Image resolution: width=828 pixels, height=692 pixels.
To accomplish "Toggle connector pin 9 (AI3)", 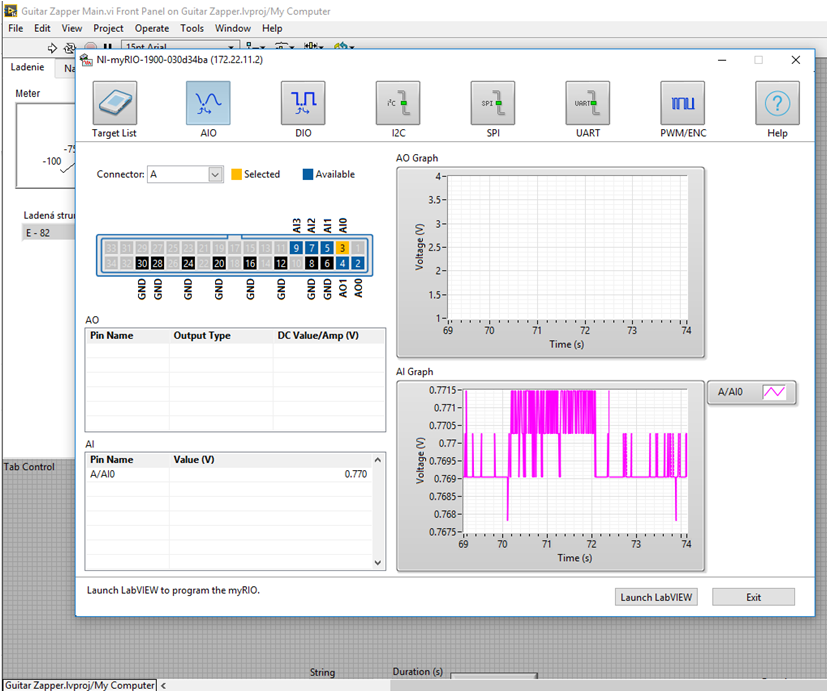I will [x=296, y=248].
